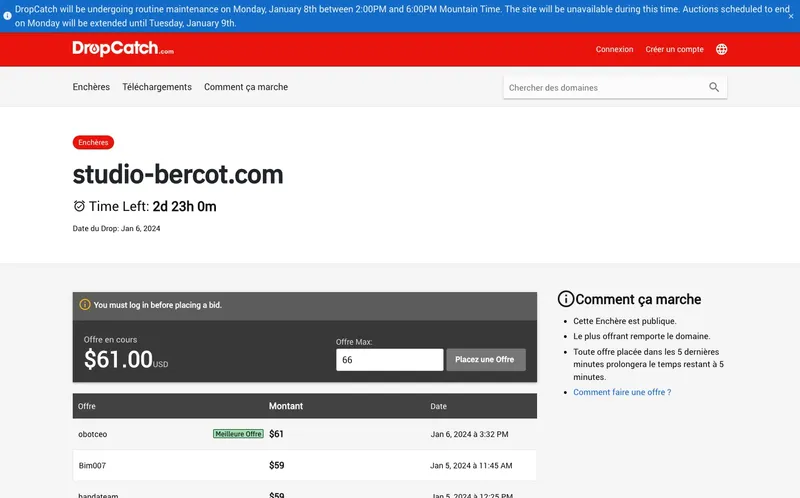Click the red Enchères badge
800x498 pixels.
click(93, 143)
